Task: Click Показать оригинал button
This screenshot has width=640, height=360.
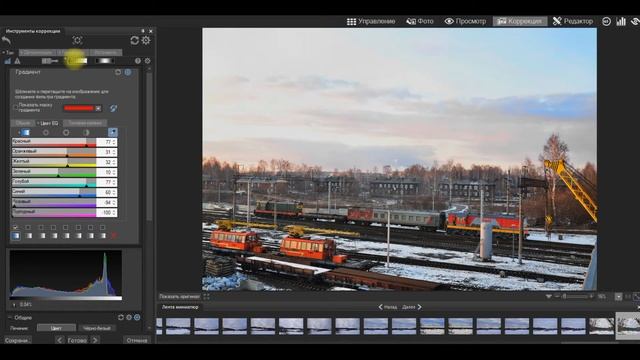Action: (179, 296)
